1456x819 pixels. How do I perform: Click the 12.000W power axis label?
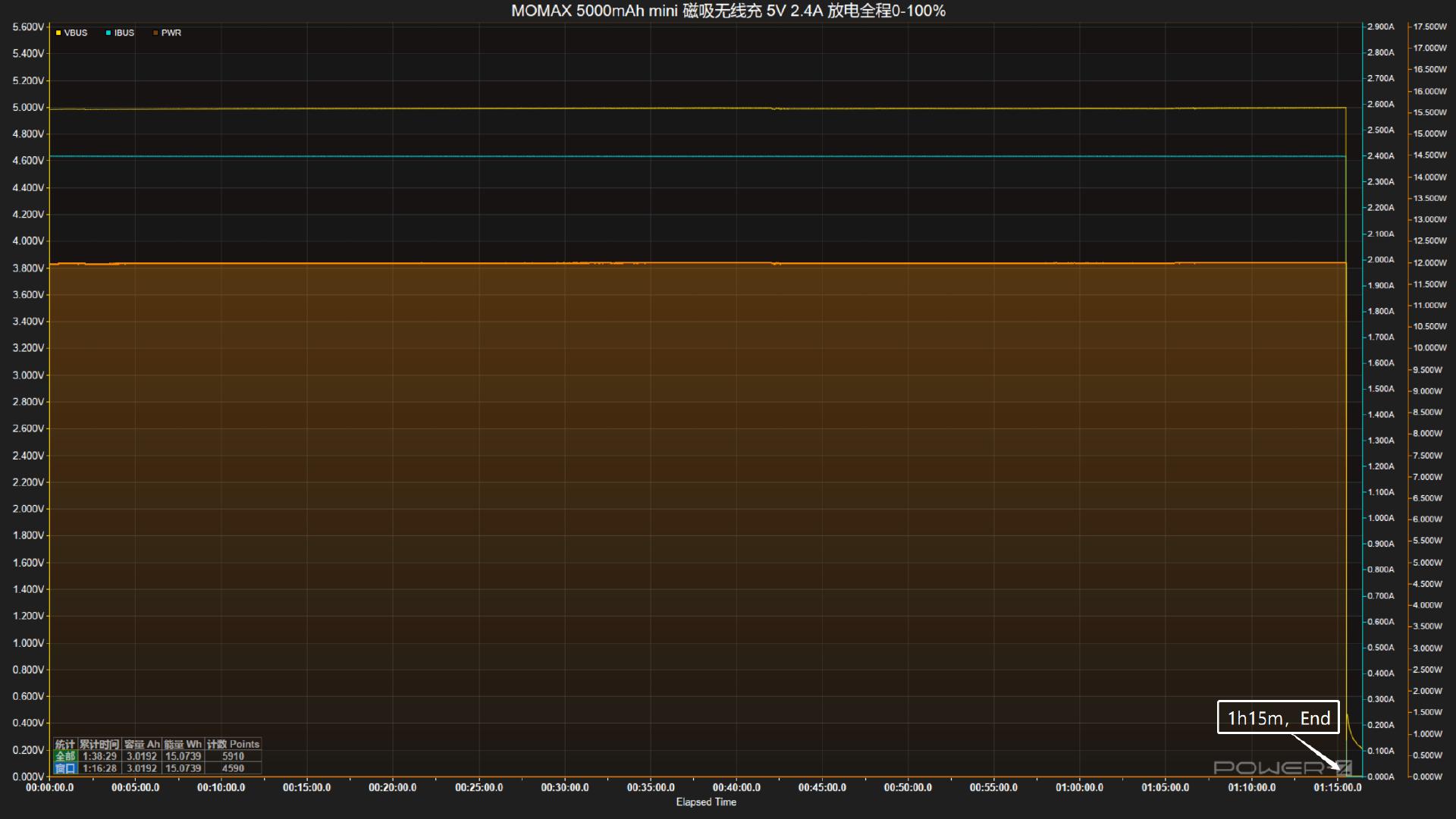coord(1429,262)
